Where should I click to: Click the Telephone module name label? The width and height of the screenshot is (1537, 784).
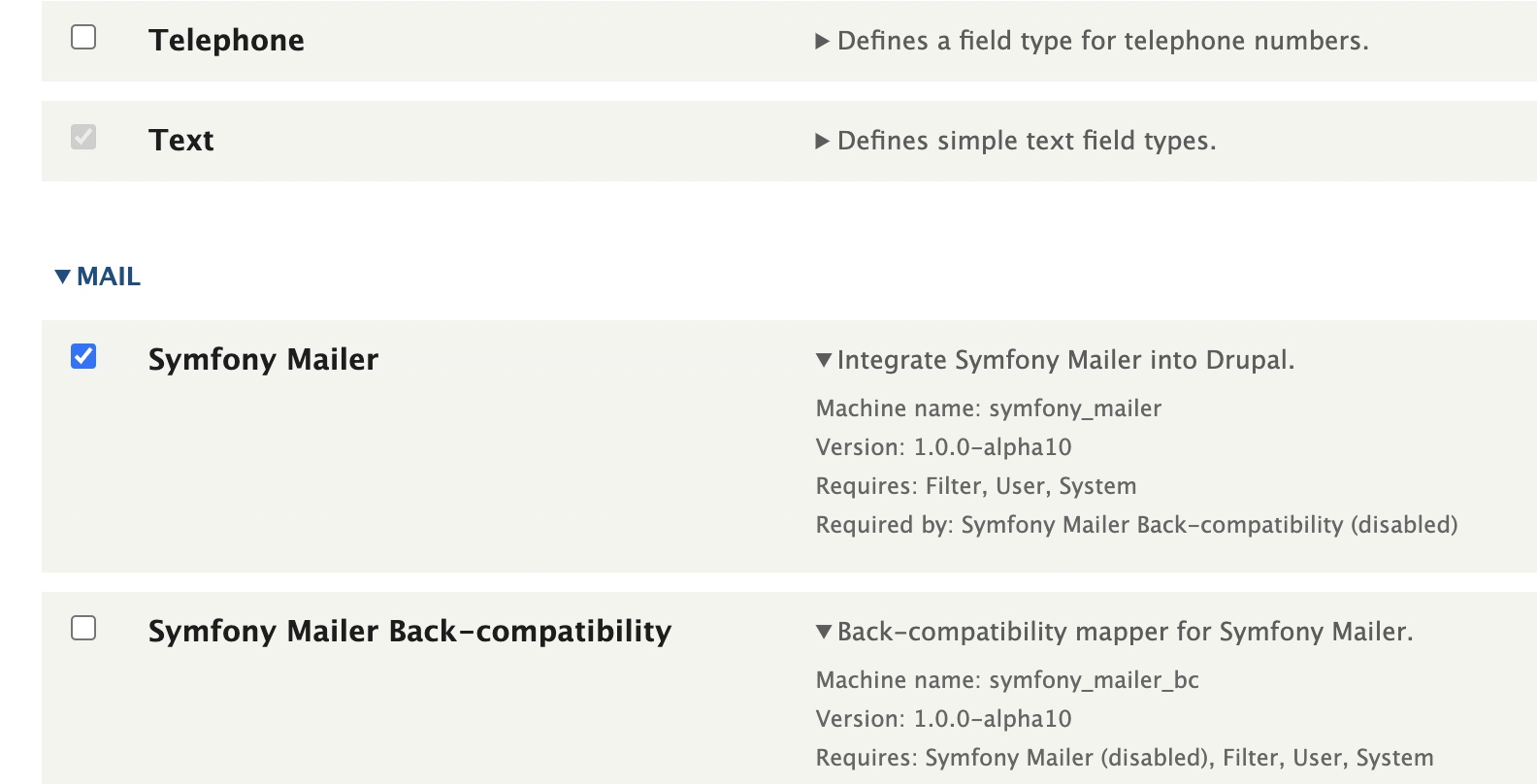click(226, 40)
